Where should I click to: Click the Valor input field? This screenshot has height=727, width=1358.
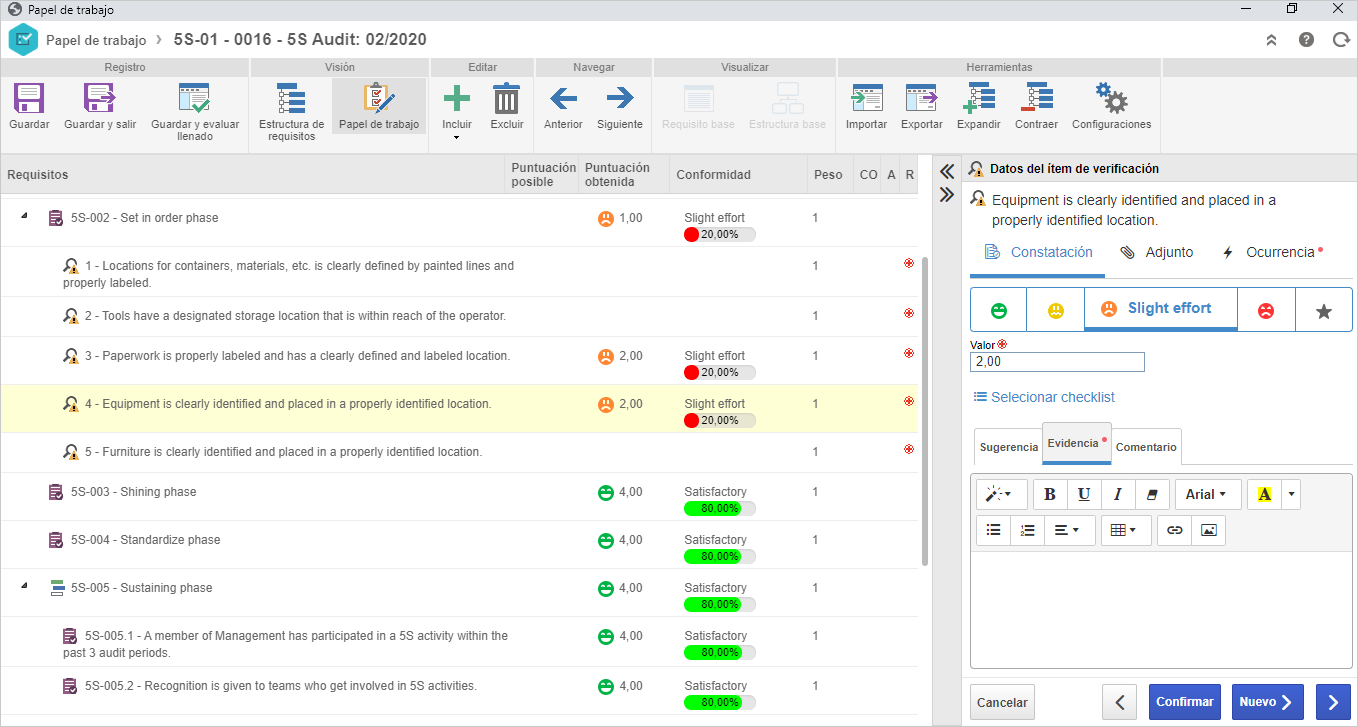[x=1057, y=362]
